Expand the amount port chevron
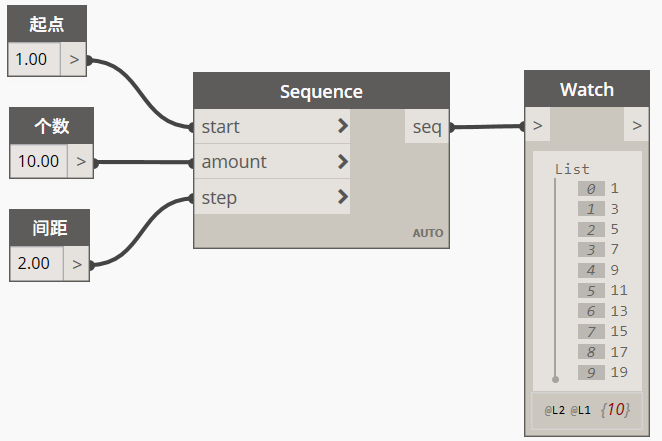The width and height of the screenshot is (662, 441). (x=343, y=161)
